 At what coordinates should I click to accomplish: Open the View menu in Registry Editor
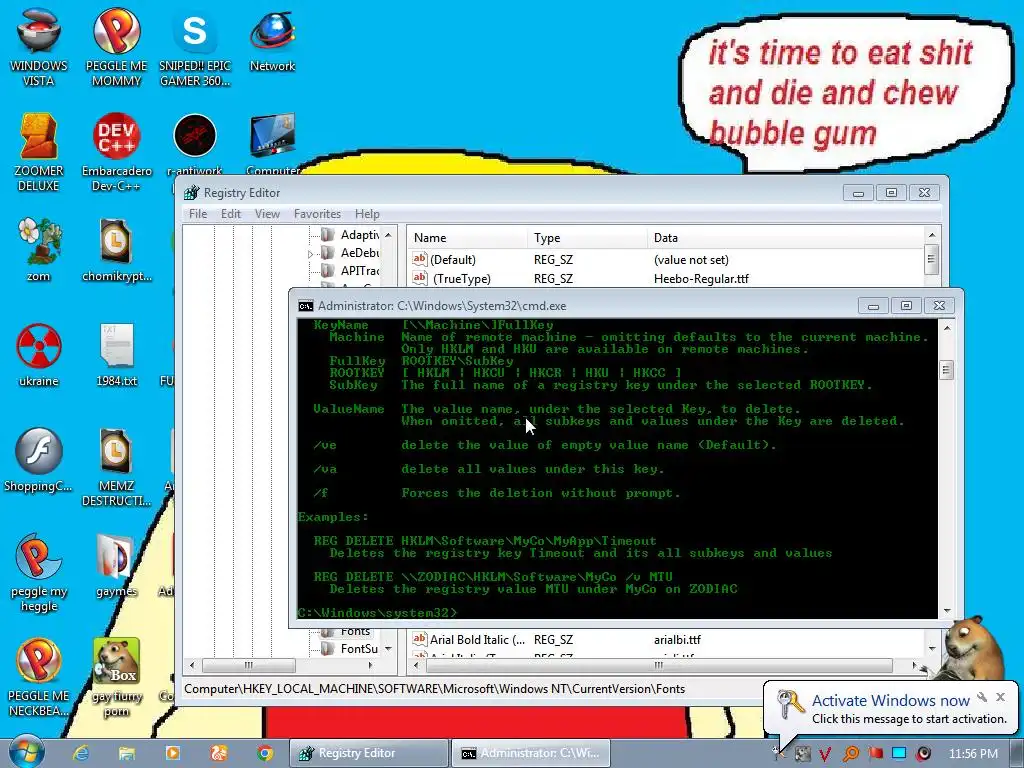pyautogui.click(x=267, y=214)
